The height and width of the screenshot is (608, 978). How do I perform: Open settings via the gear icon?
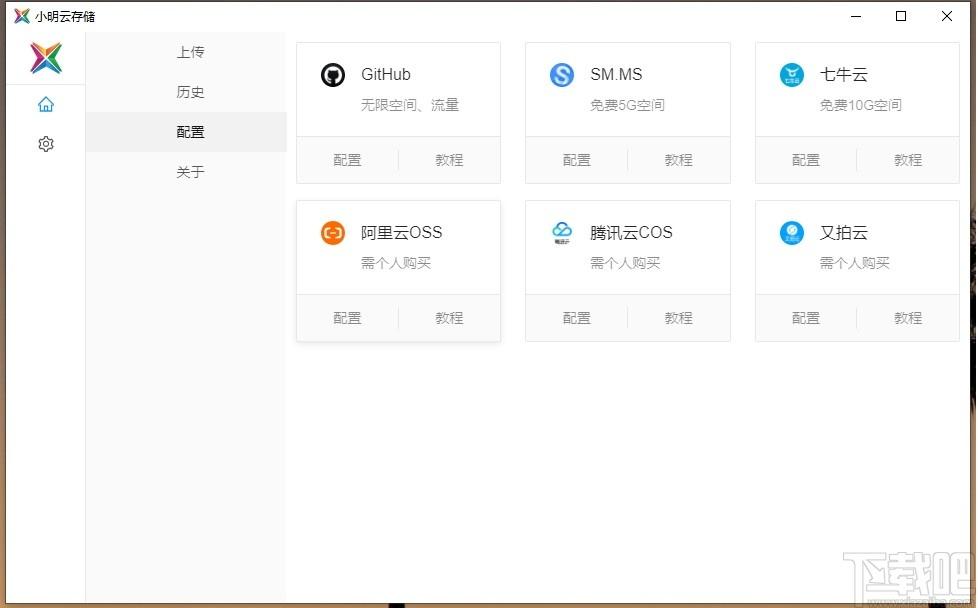click(x=46, y=144)
